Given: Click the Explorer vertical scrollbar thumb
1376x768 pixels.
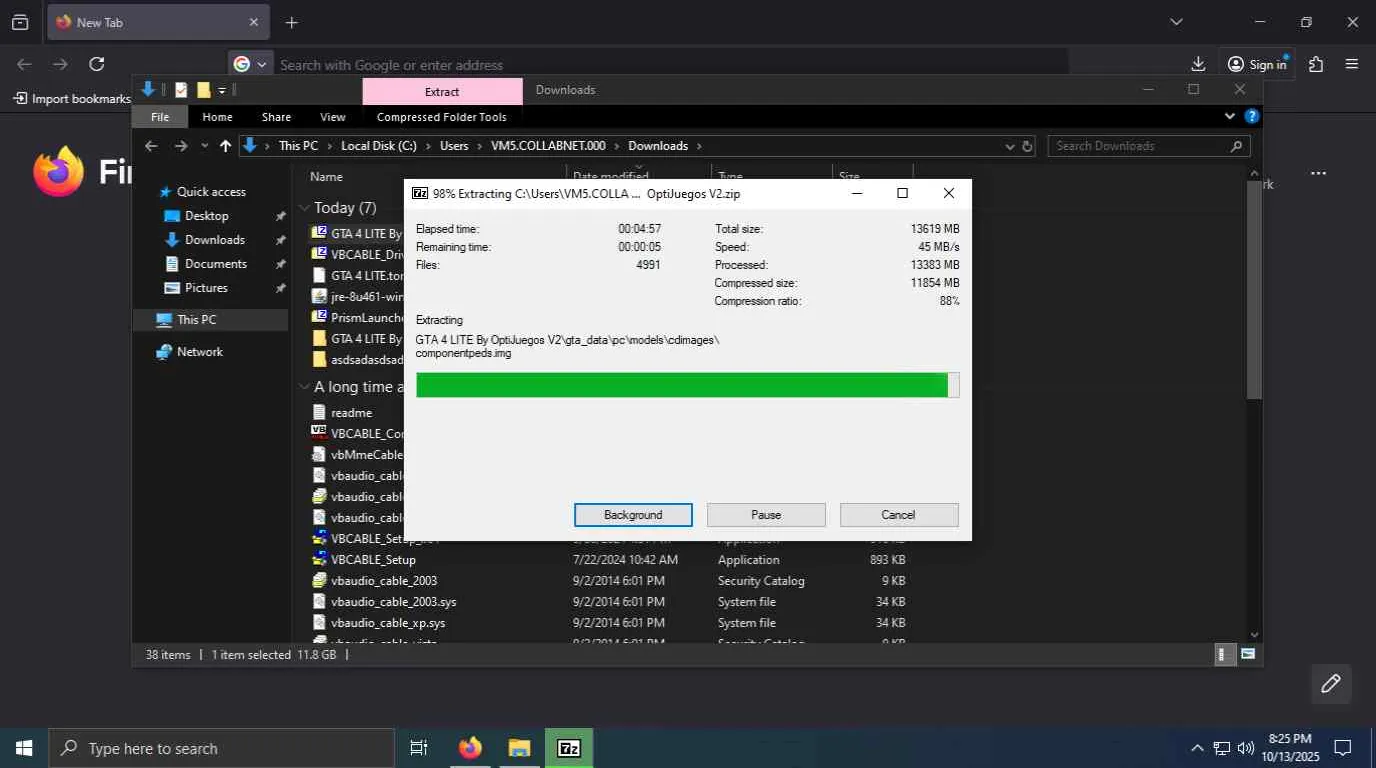Looking at the screenshot, I should point(1255,290).
